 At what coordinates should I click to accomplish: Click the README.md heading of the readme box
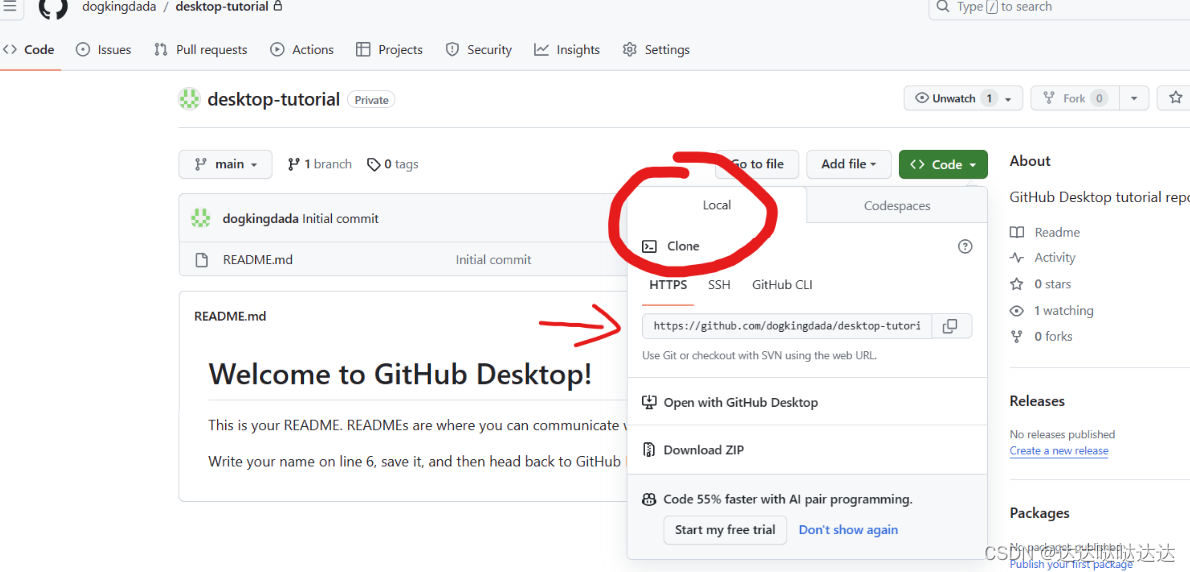[230, 316]
